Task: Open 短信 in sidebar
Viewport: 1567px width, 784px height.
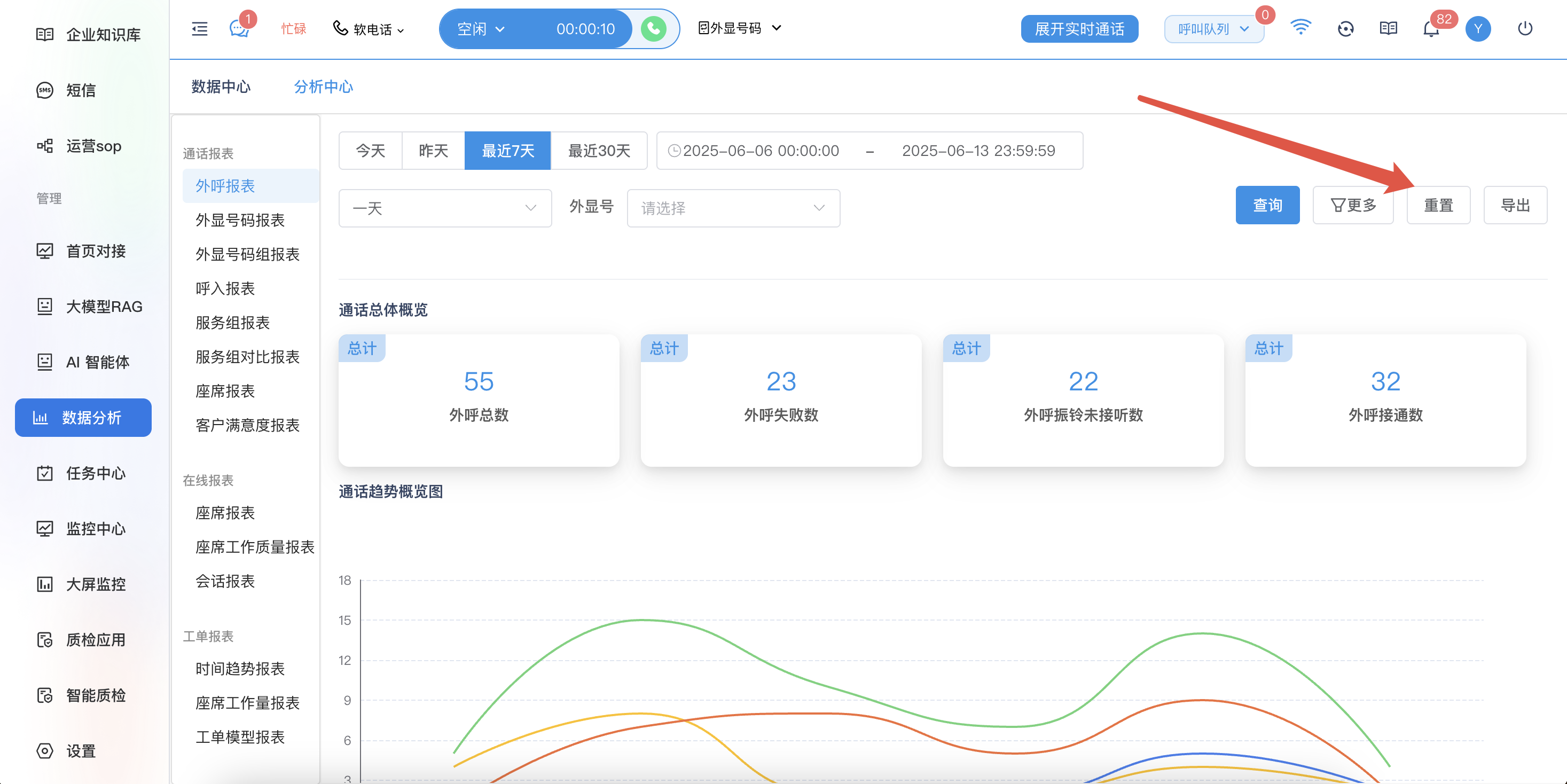Action: (66, 91)
